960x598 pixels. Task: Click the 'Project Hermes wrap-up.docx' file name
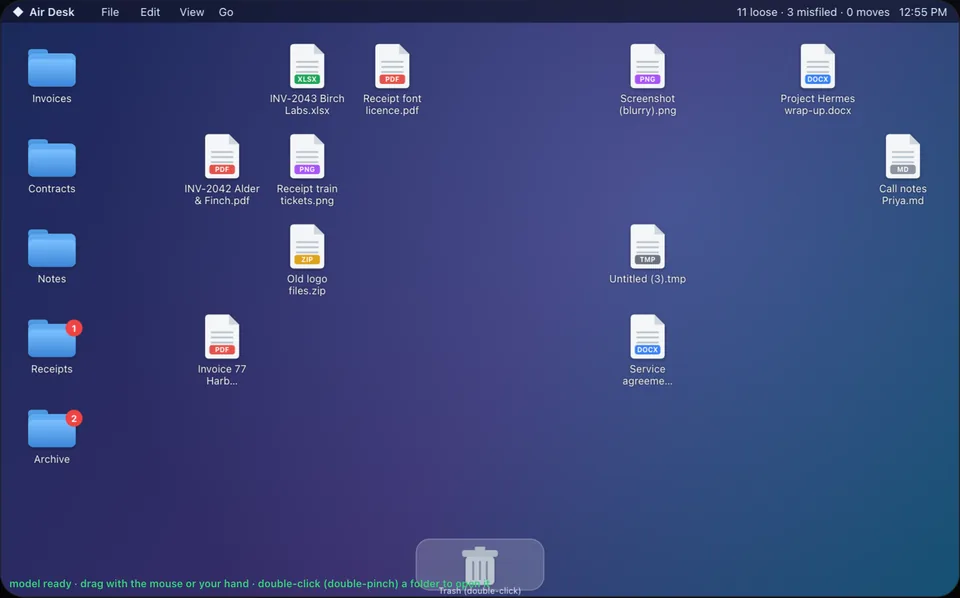point(817,105)
